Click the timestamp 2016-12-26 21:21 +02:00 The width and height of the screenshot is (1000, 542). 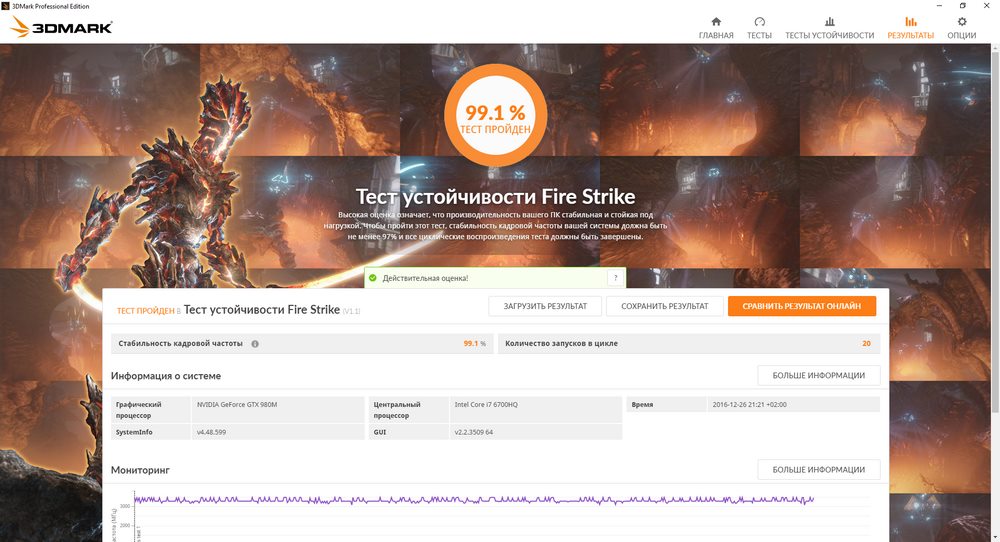pos(749,404)
